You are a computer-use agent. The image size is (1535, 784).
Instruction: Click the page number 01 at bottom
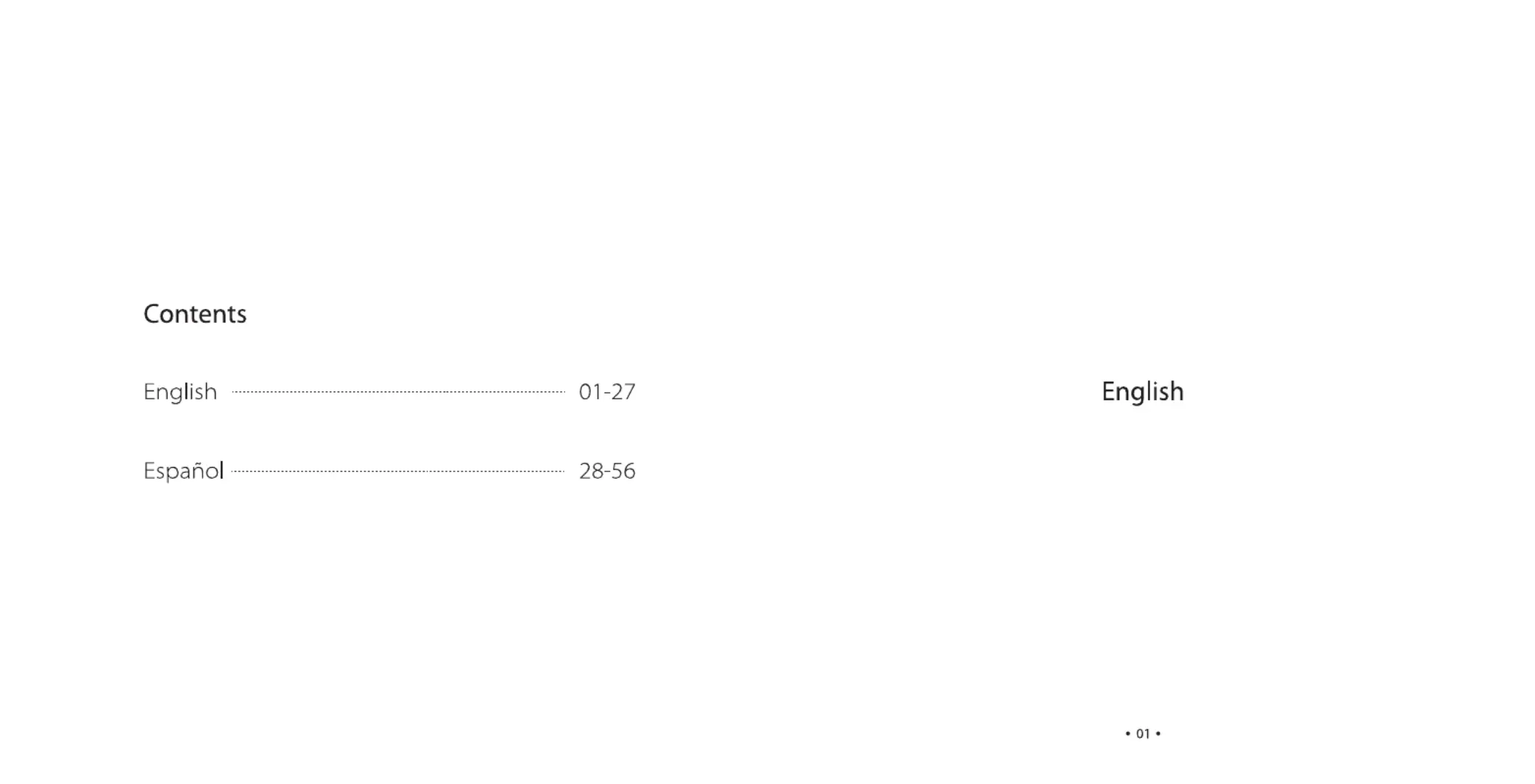point(1143,733)
